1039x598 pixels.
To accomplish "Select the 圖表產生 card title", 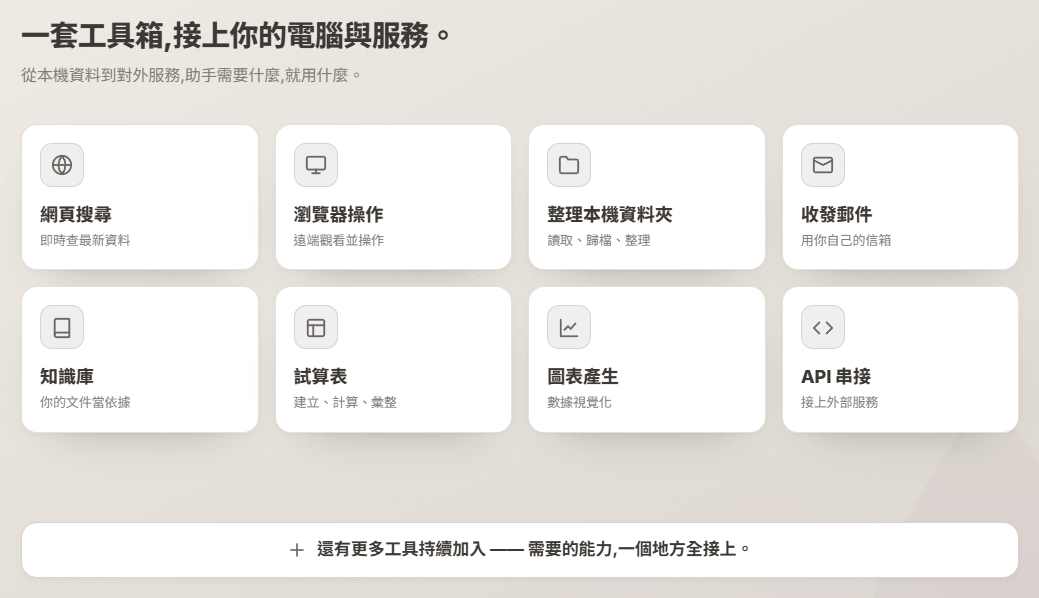I will 582,377.
